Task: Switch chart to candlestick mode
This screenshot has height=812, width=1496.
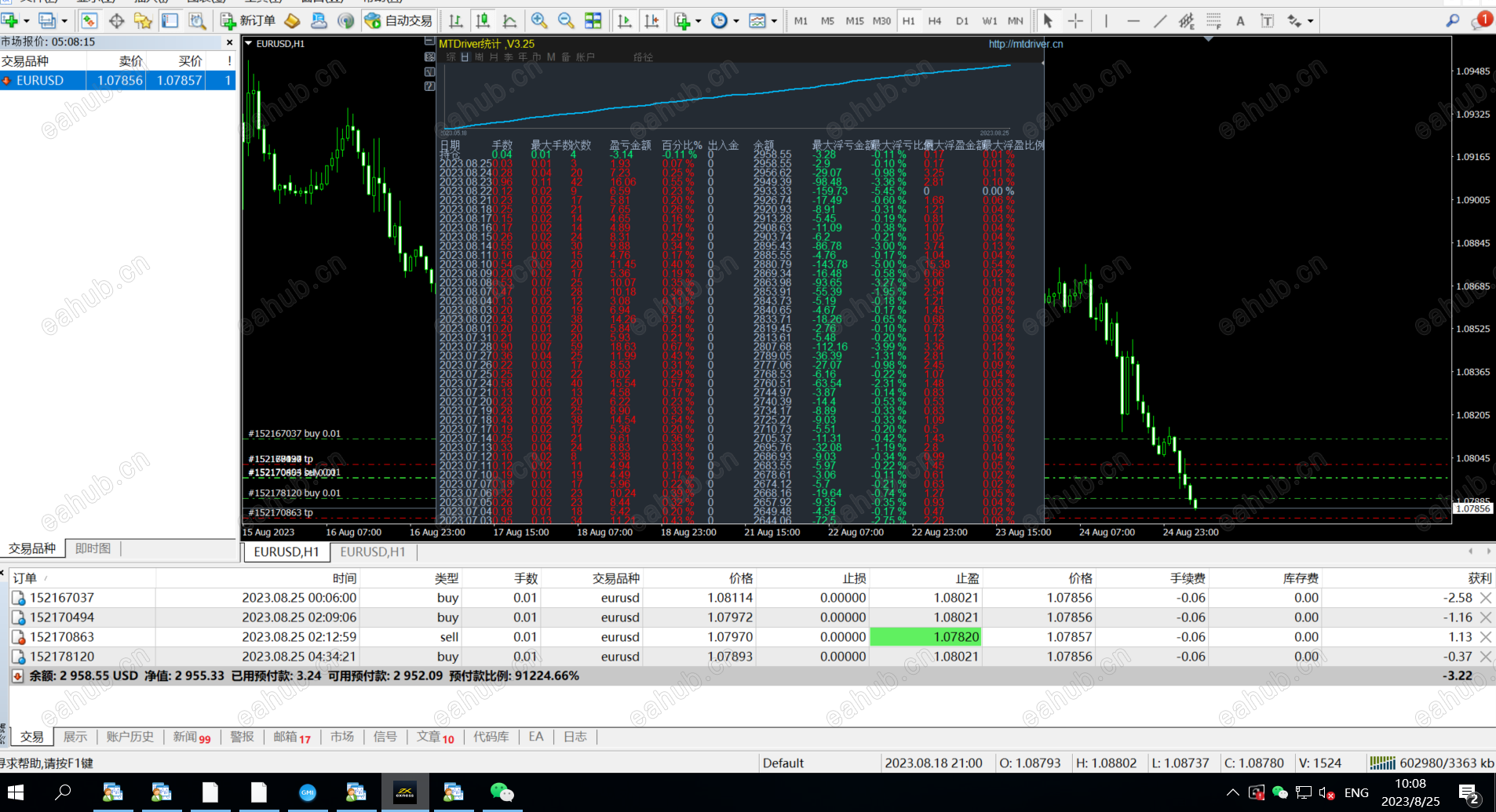Action: pyautogui.click(x=483, y=21)
